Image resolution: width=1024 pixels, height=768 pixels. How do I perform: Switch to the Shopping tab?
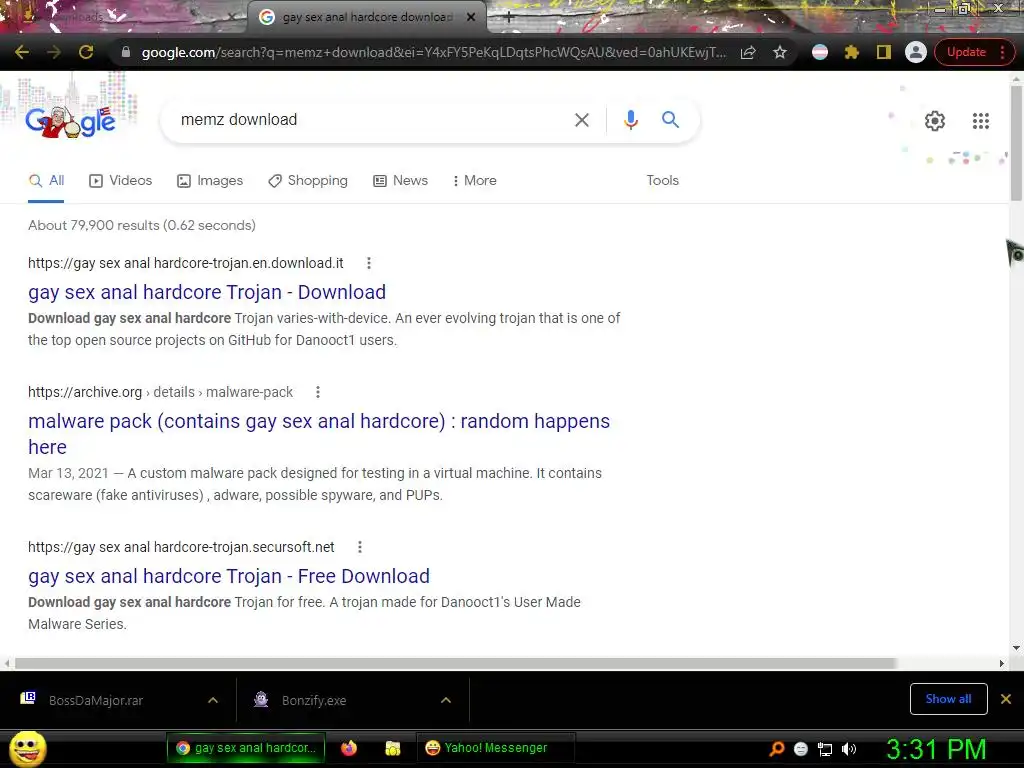[308, 181]
